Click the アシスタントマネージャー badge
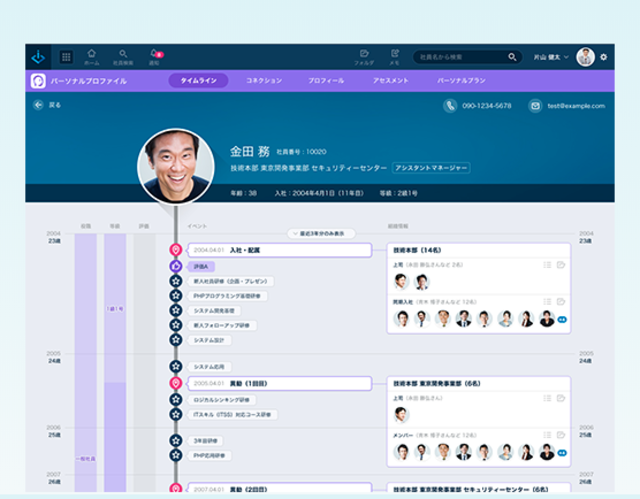This screenshot has height=499, width=640. coord(431,168)
